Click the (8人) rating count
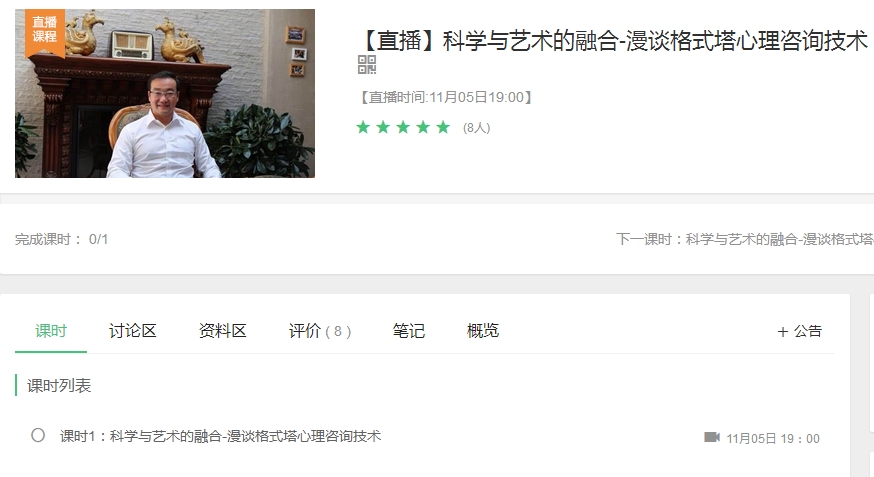874x477 pixels. (477, 128)
